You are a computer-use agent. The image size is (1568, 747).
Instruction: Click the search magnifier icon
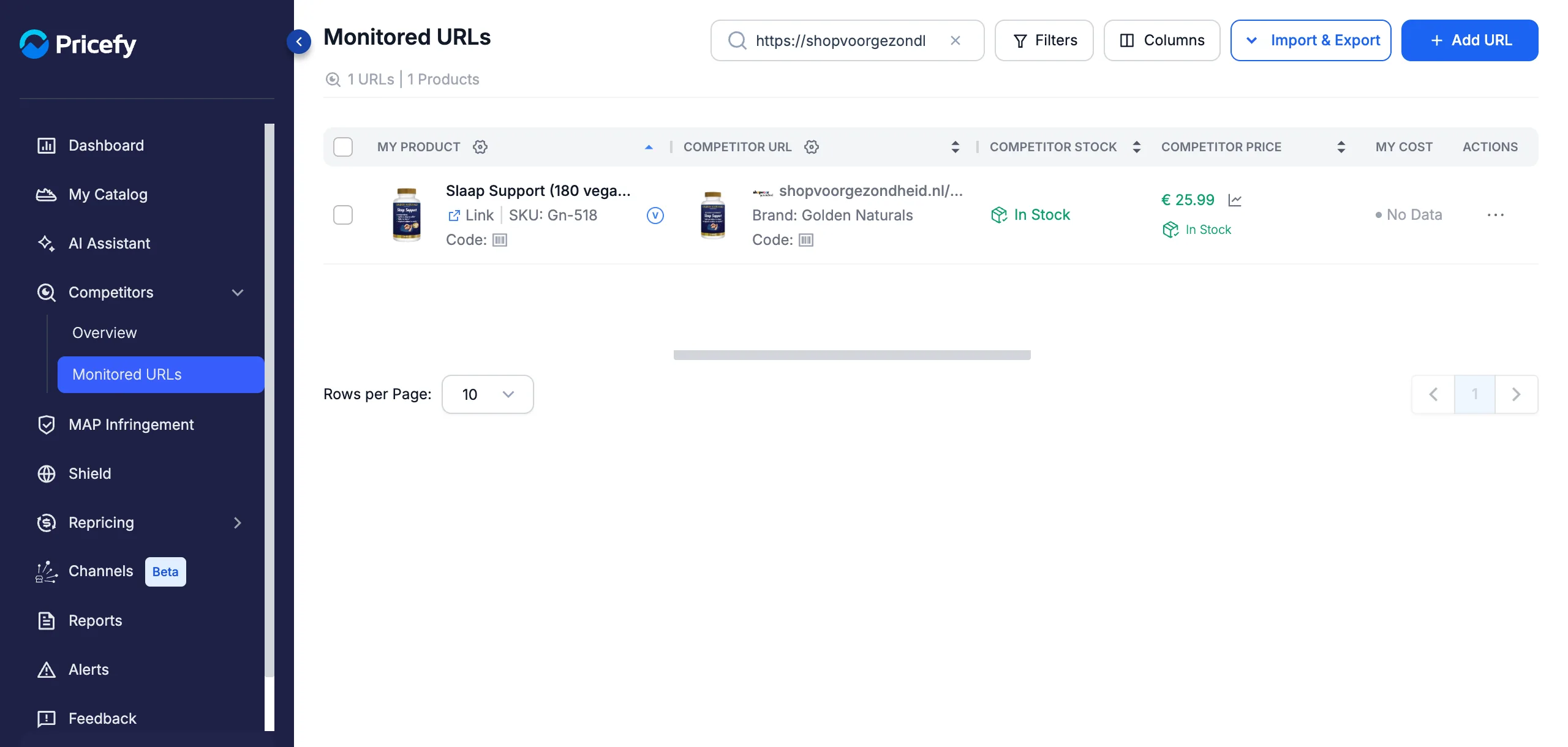coord(737,40)
